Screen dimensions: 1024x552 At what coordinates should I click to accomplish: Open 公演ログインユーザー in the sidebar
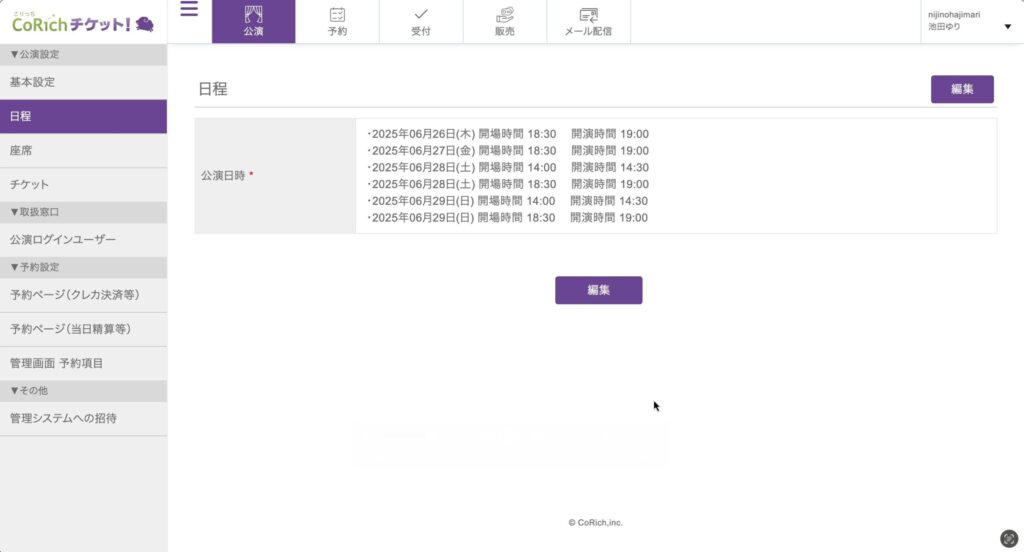[63, 240]
